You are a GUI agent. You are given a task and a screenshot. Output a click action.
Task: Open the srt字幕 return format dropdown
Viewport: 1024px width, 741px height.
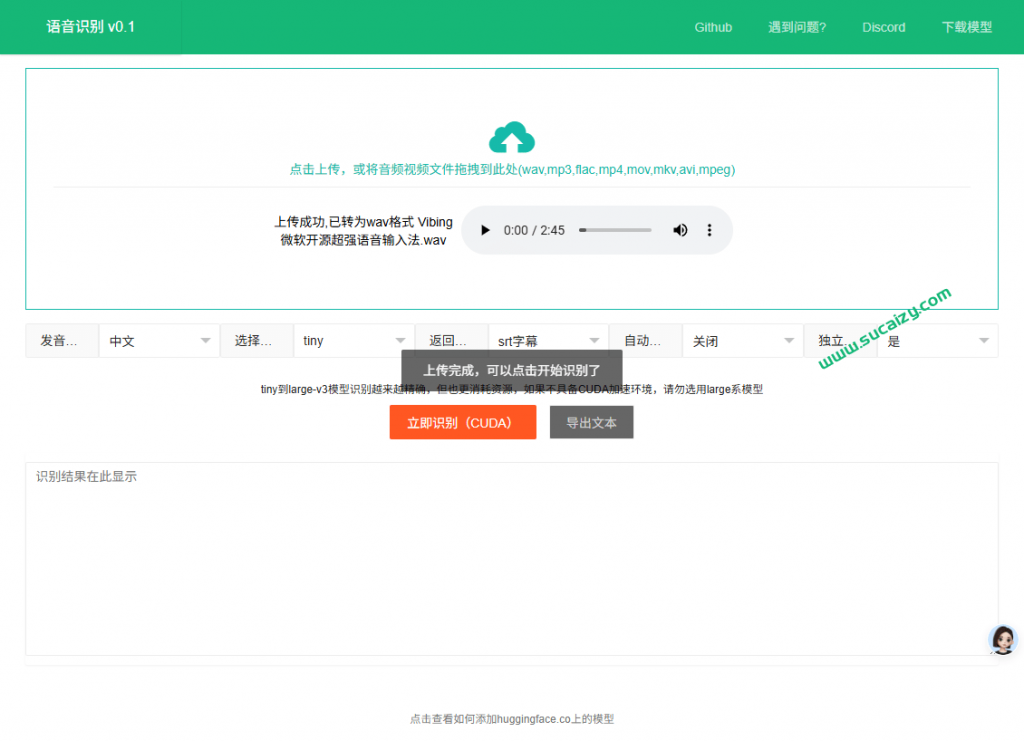[548, 341]
